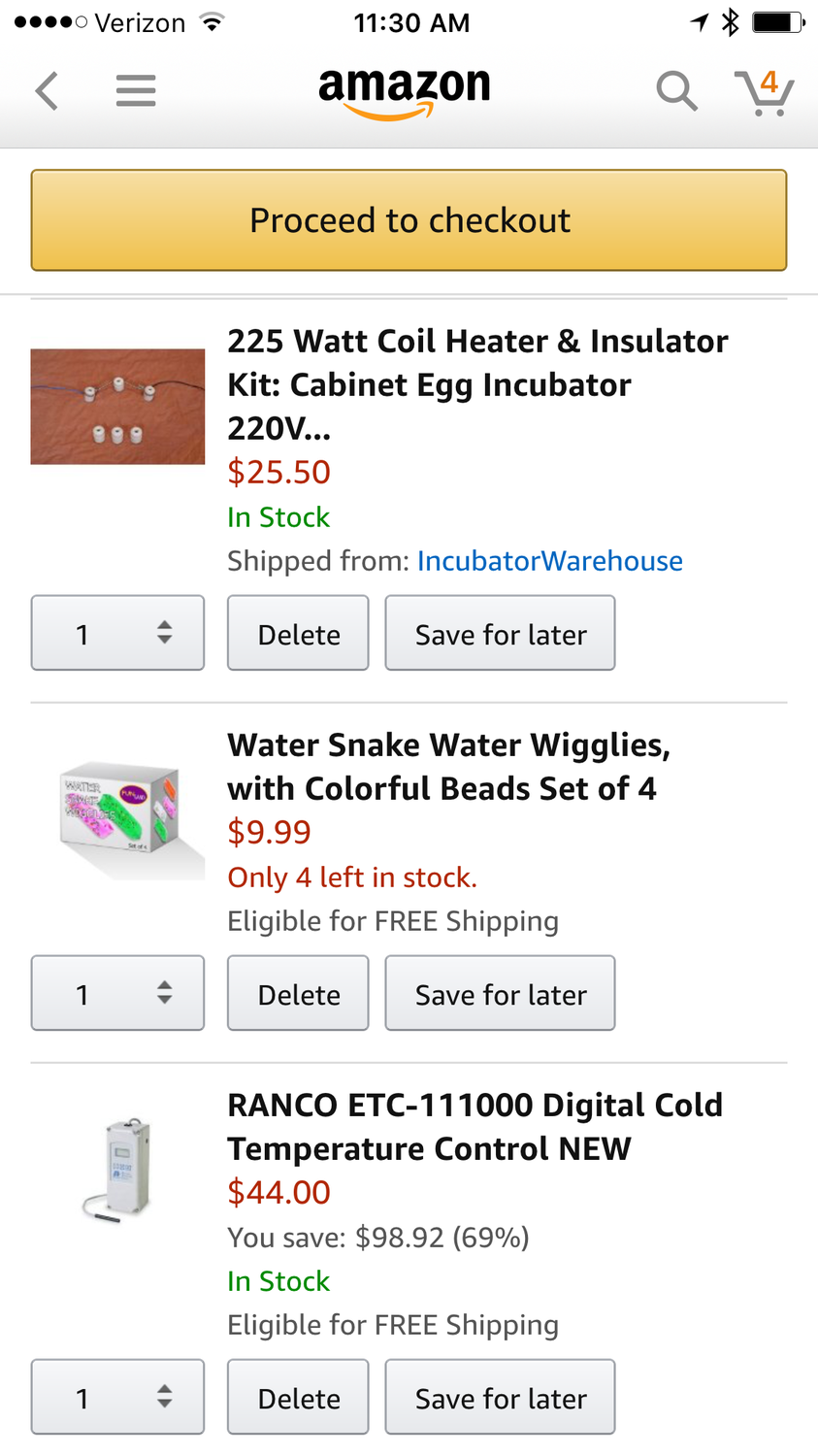Viewport: 818px width, 1456px height.
Task: Open quantity dropdown for Coil Heater Kit
Action: [117, 633]
